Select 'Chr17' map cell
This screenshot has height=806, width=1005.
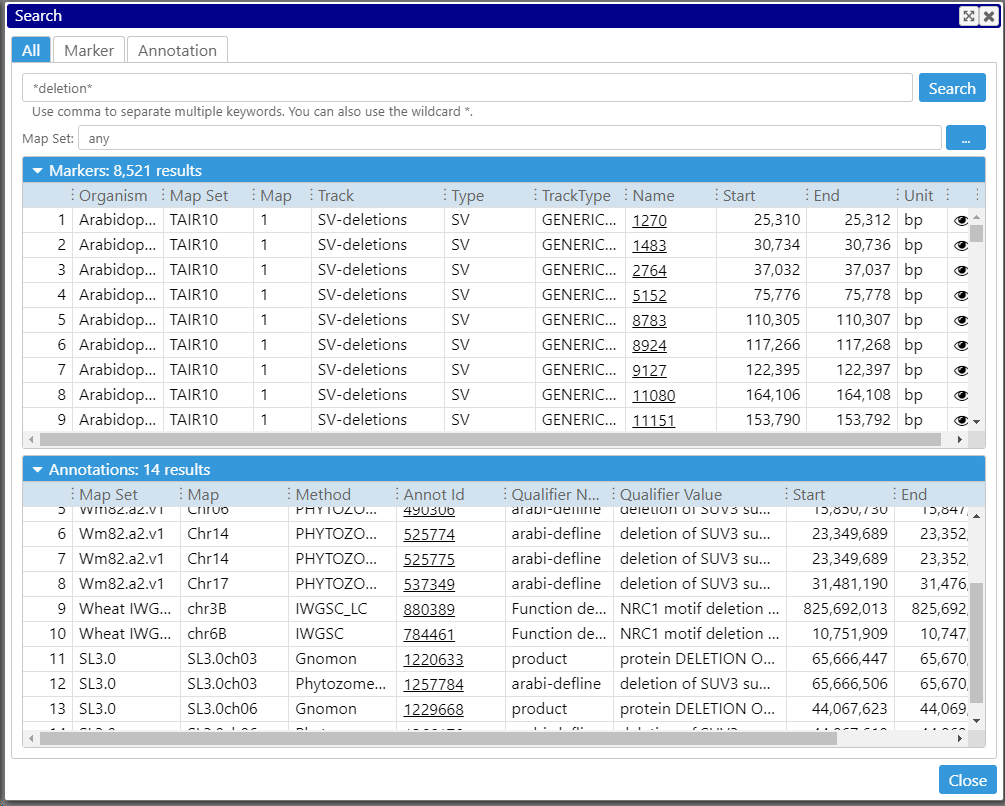(235, 584)
